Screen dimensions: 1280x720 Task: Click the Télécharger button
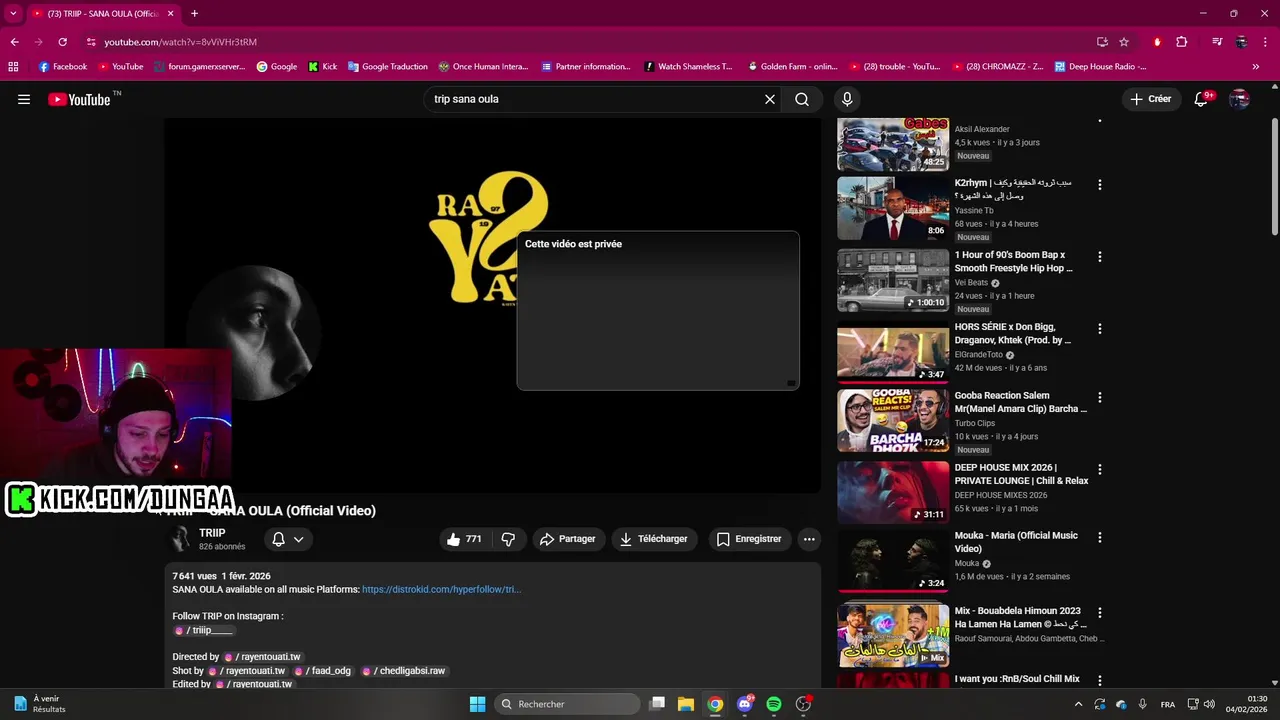654,539
